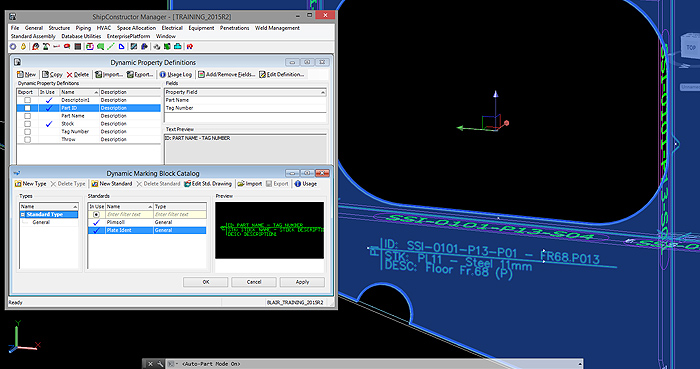Click the New Type icon in Block Catalog
This screenshot has width=700, height=369.
(18, 184)
